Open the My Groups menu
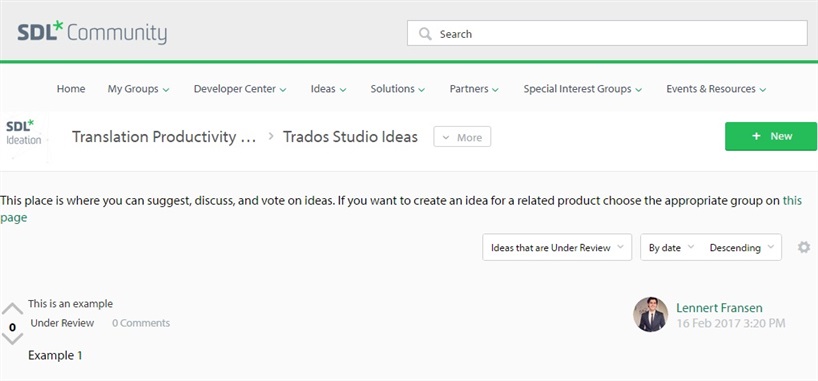 138,89
